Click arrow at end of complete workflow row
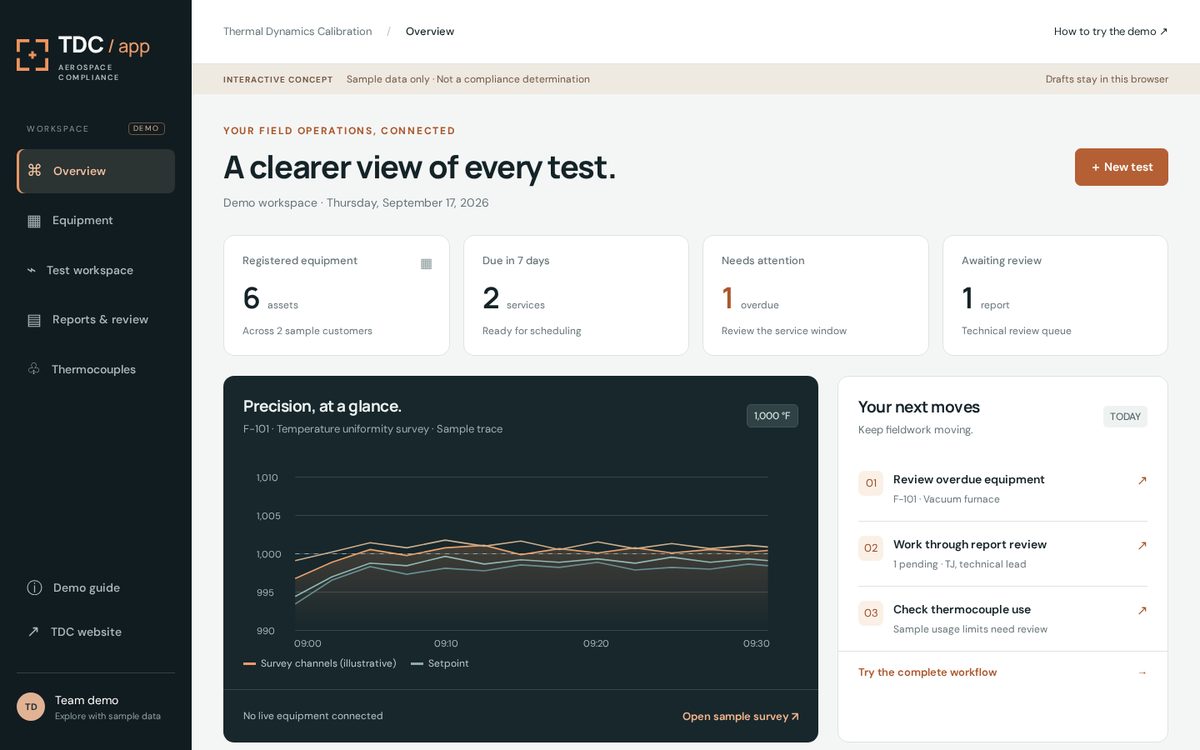The height and width of the screenshot is (750, 1200). 1142,673
